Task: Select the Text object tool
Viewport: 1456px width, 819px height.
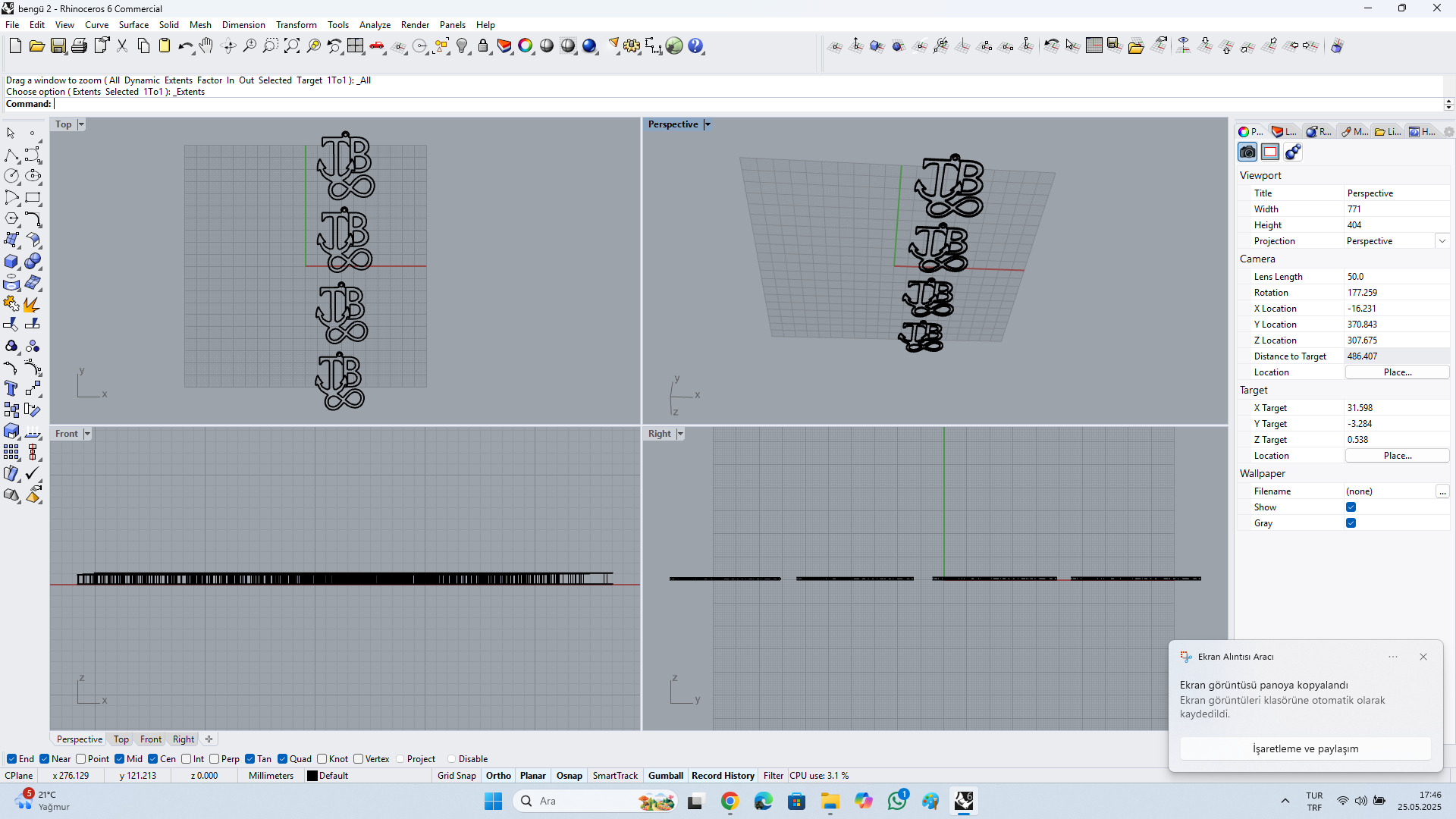Action: pyautogui.click(x=11, y=389)
